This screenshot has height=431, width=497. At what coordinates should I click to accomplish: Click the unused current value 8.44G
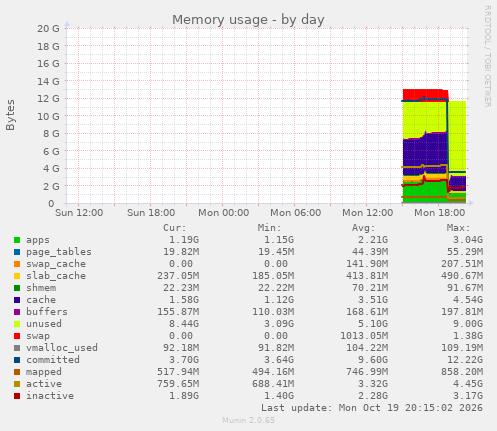pos(184,324)
